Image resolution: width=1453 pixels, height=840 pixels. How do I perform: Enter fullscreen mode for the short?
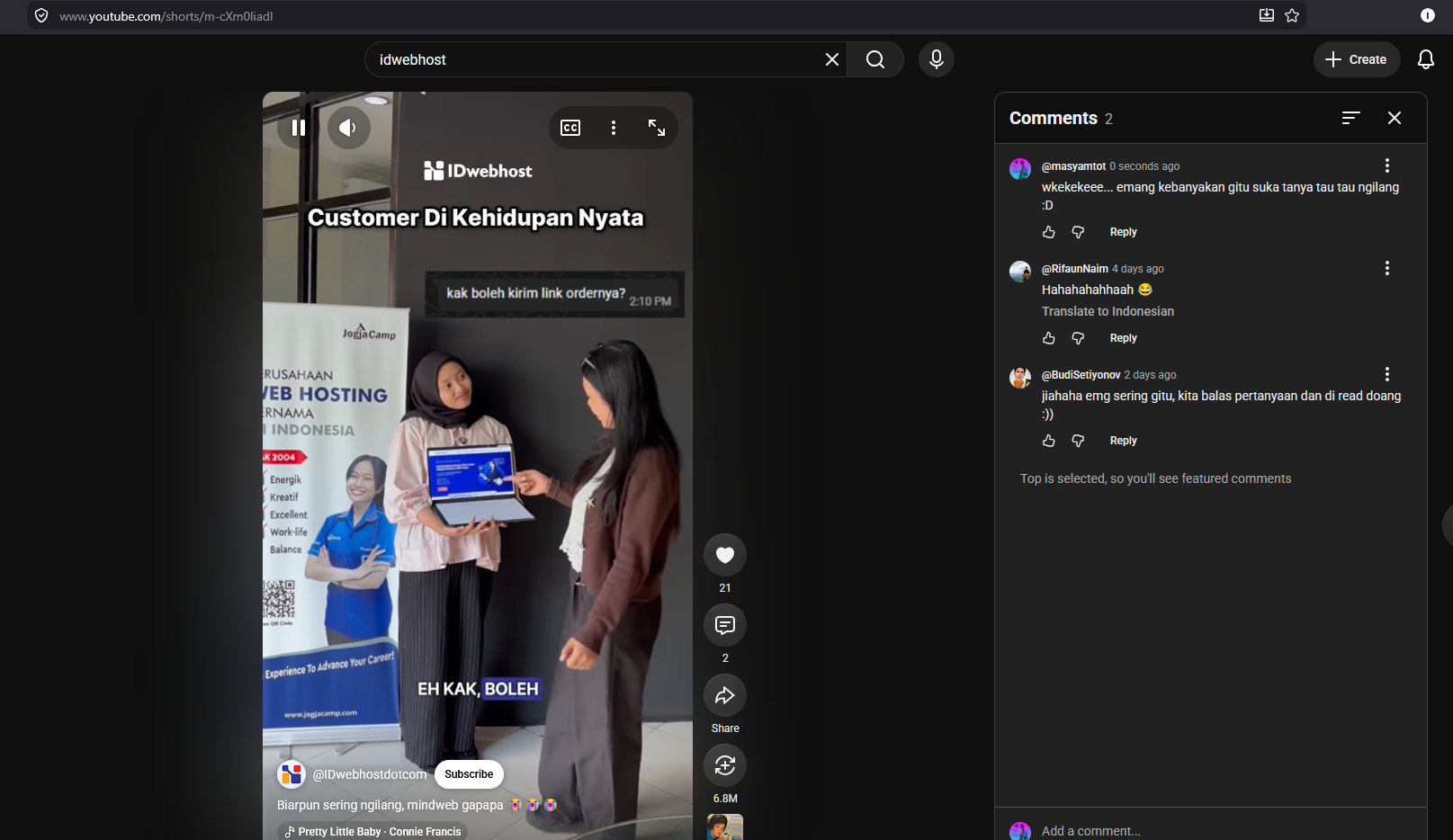click(x=657, y=128)
